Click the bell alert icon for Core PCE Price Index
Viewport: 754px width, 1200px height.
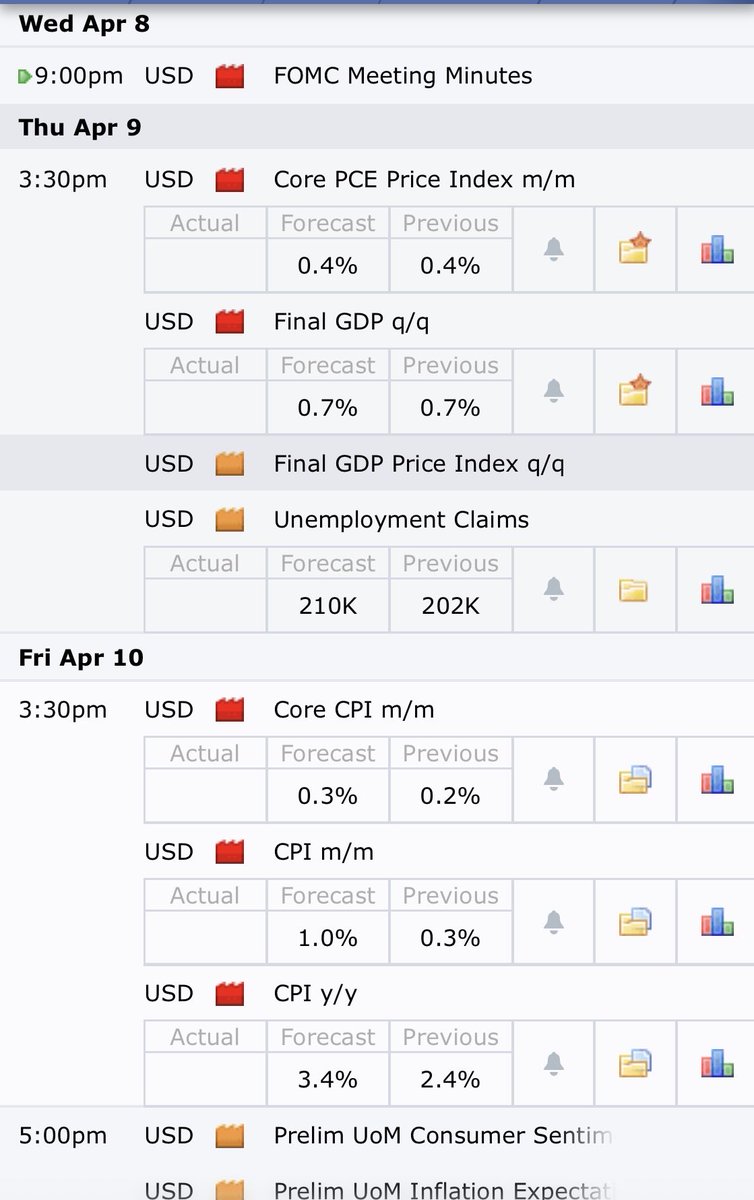pos(553,250)
